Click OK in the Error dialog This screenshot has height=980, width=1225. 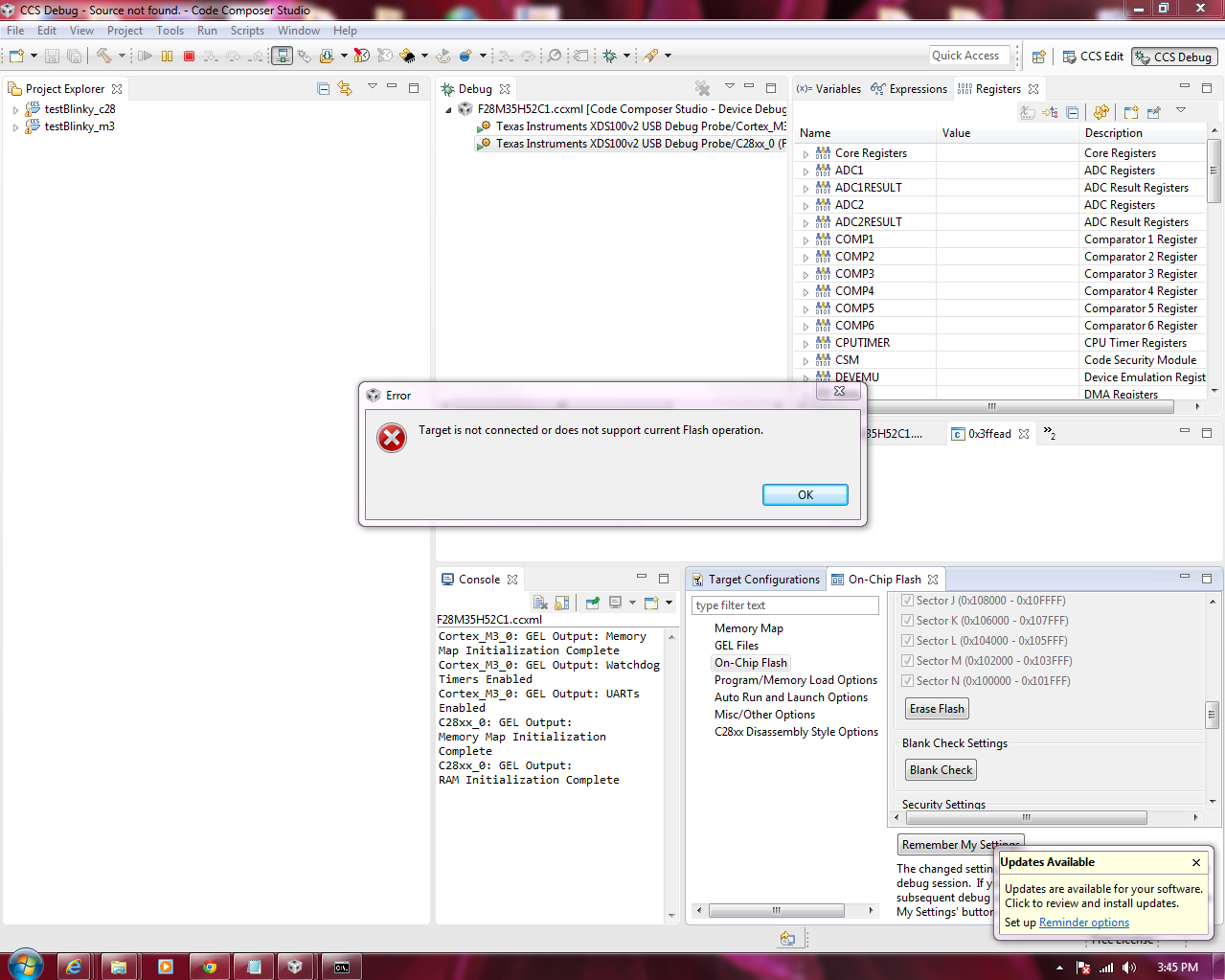[805, 495]
